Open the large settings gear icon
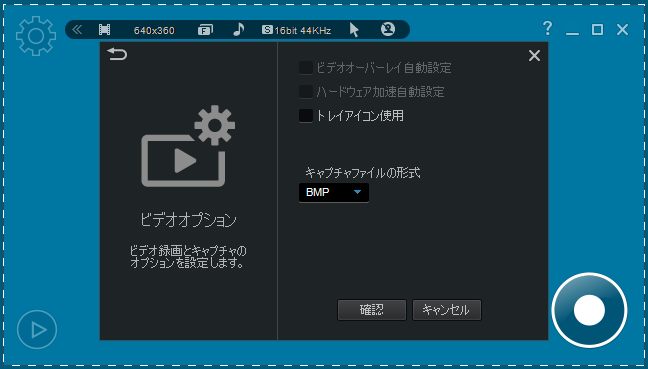648x369 pixels. (36, 36)
